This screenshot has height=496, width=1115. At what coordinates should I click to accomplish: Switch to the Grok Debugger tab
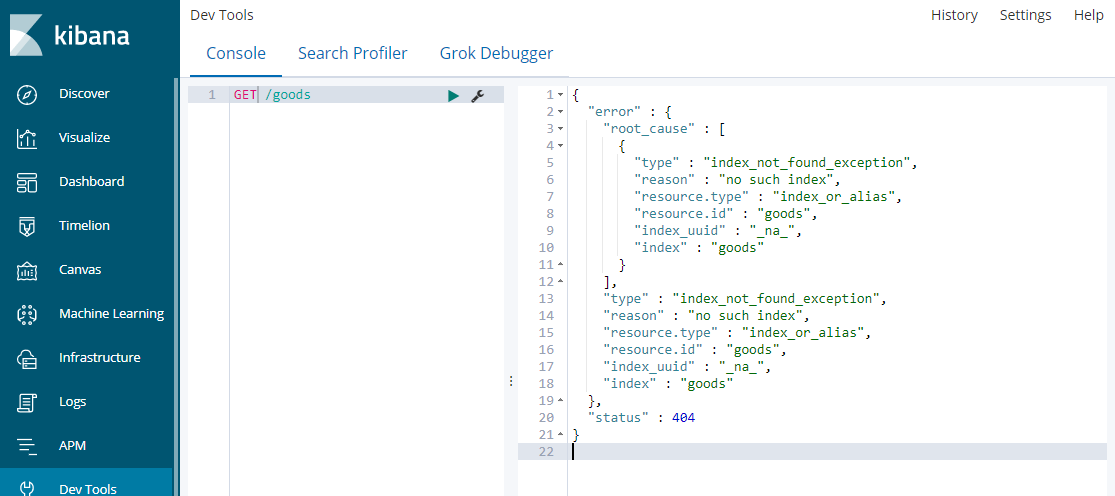(496, 53)
